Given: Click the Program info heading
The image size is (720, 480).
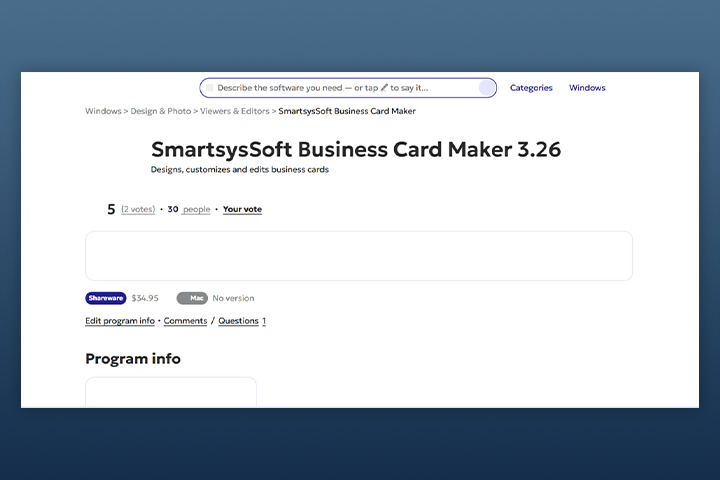Looking at the screenshot, I should pos(133,359).
